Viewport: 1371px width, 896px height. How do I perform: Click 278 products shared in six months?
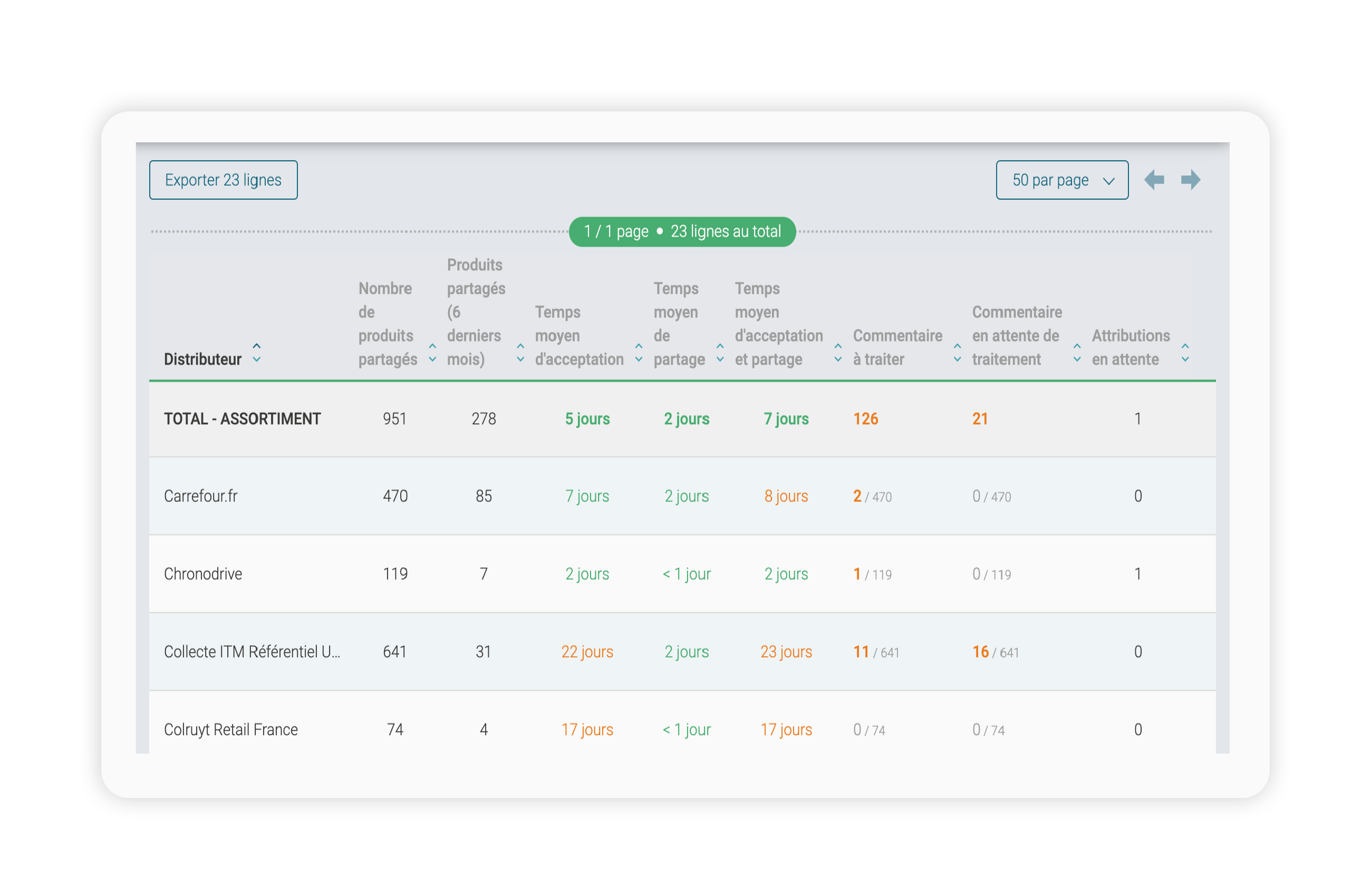click(x=484, y=418)
